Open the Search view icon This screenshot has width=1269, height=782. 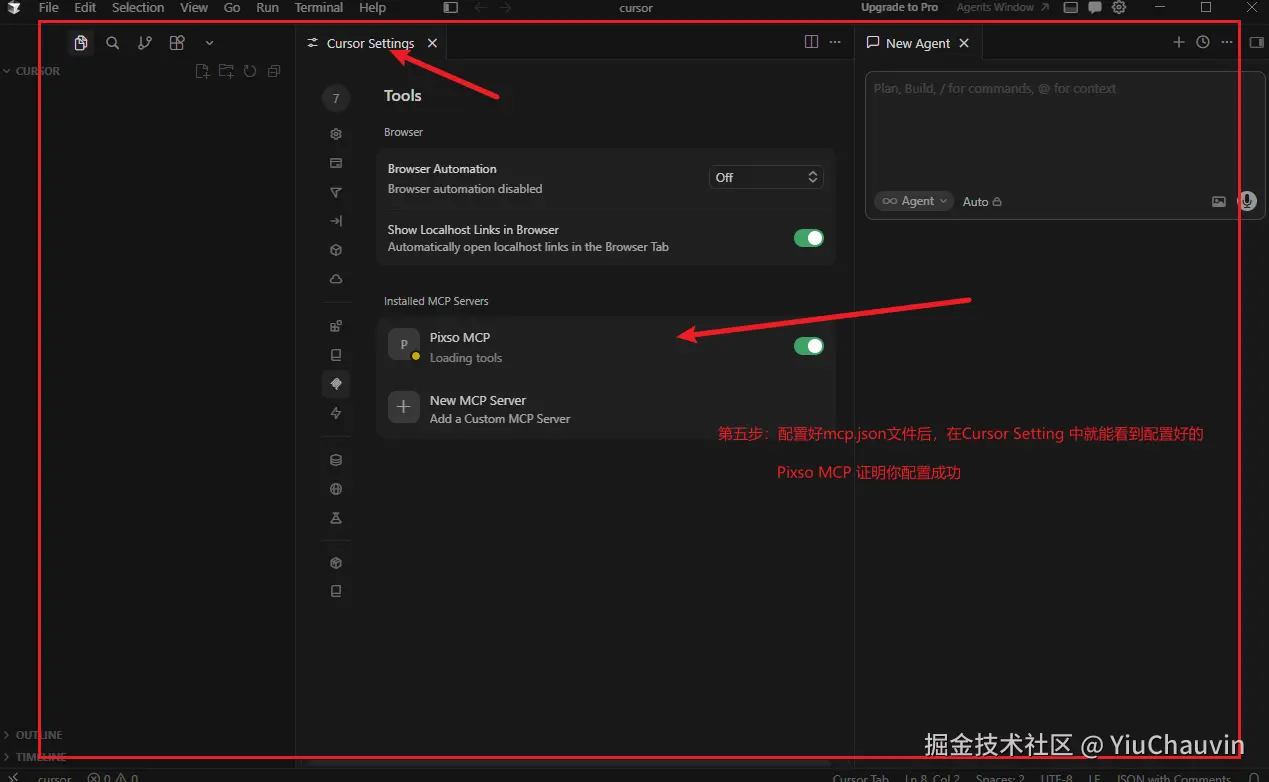(113, 43)
